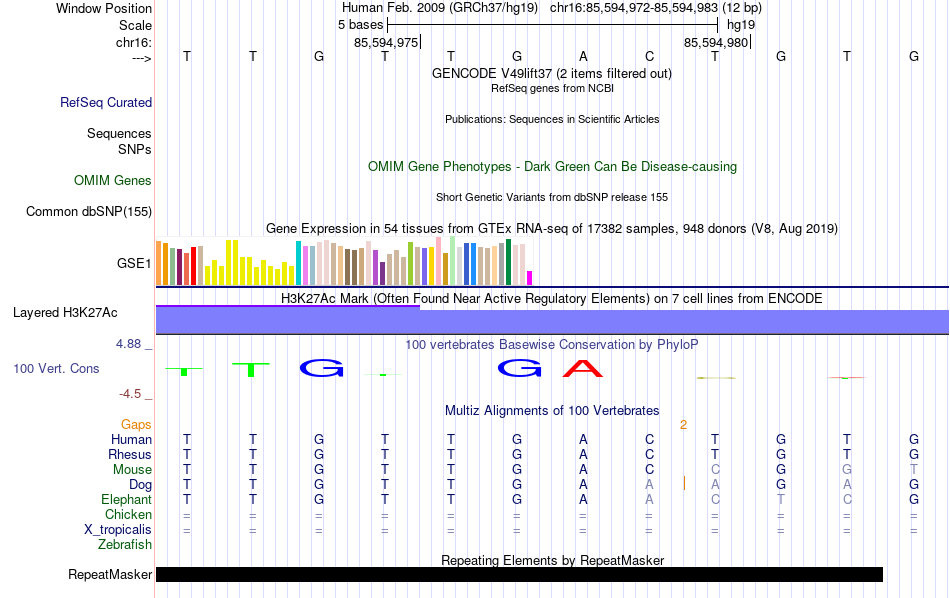This screenshot has height=598, width=950.
Task: Open the OMIM Genes track label
Action: point(113,181)
